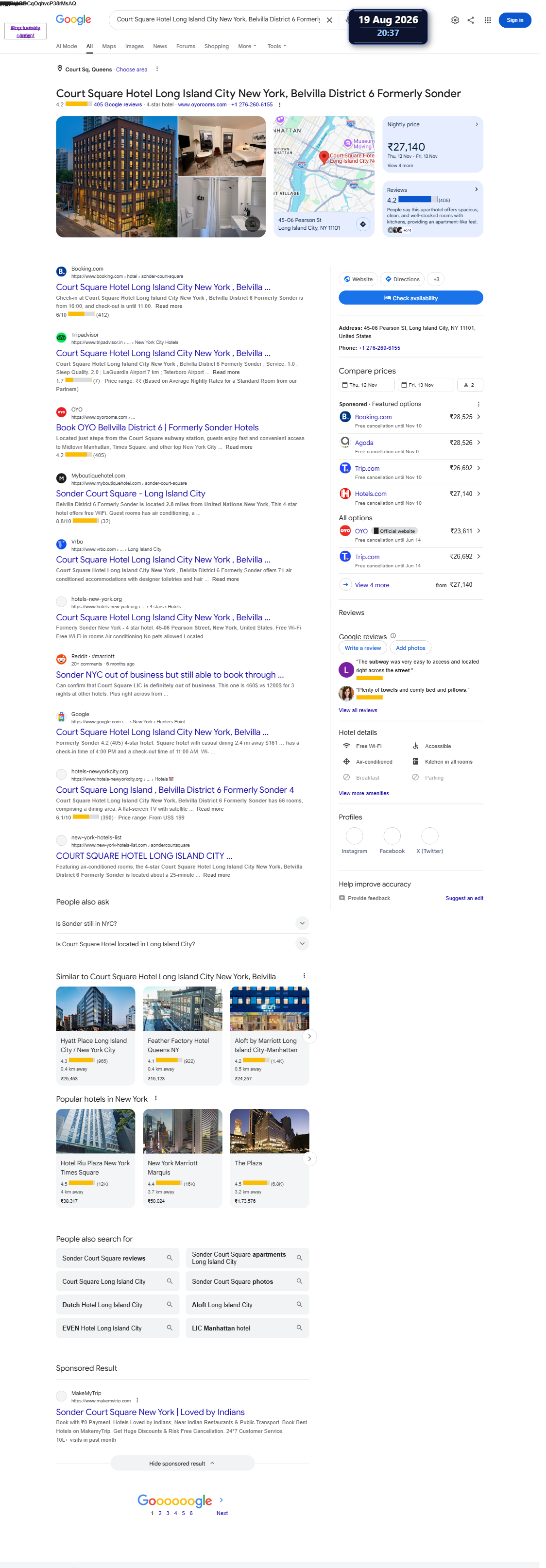Open Facebook profile icon
Viewport: 546px width, 1568px height.
point(392,836)
